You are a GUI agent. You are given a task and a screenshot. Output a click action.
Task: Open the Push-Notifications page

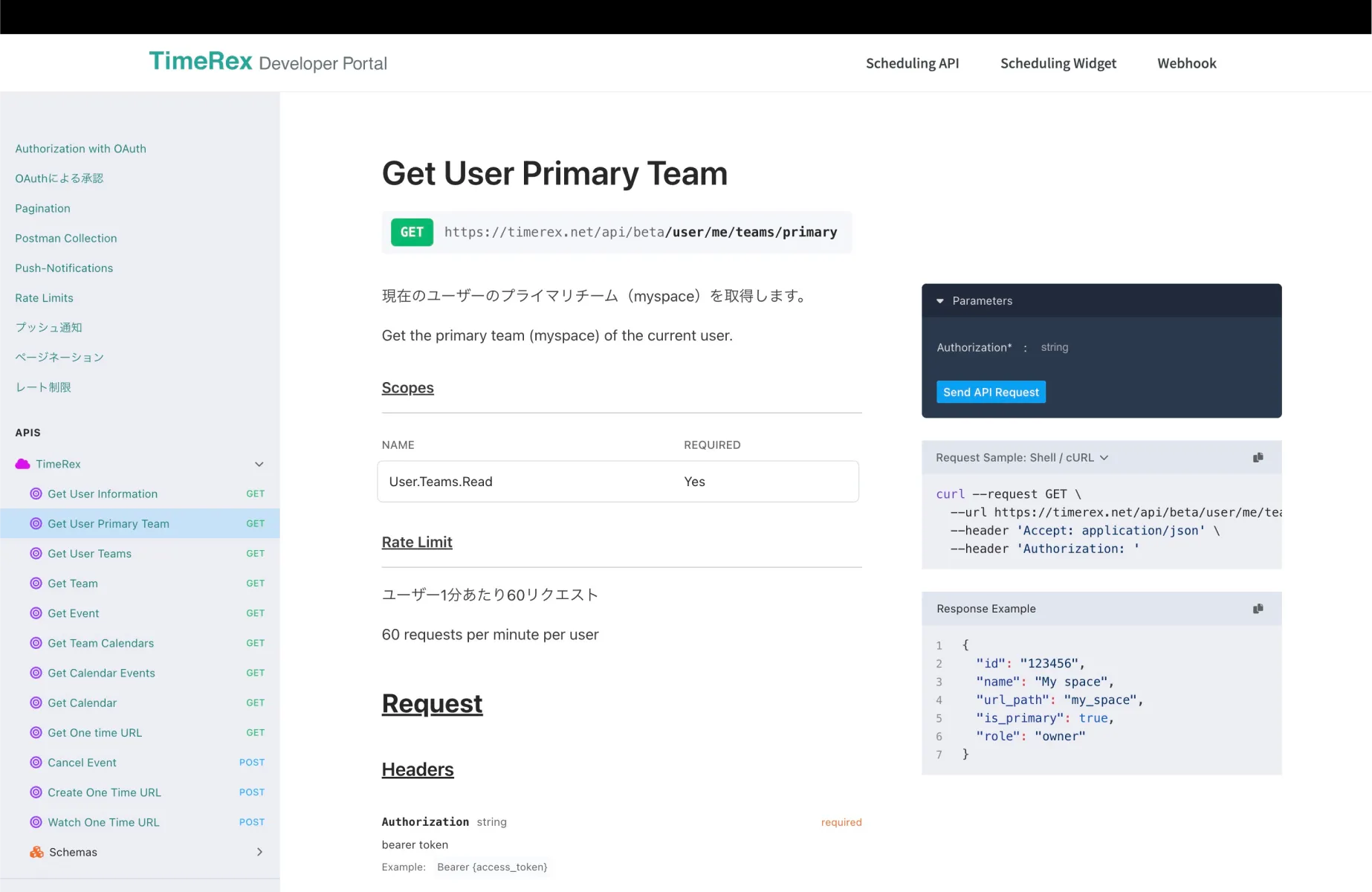click(64, 268)
